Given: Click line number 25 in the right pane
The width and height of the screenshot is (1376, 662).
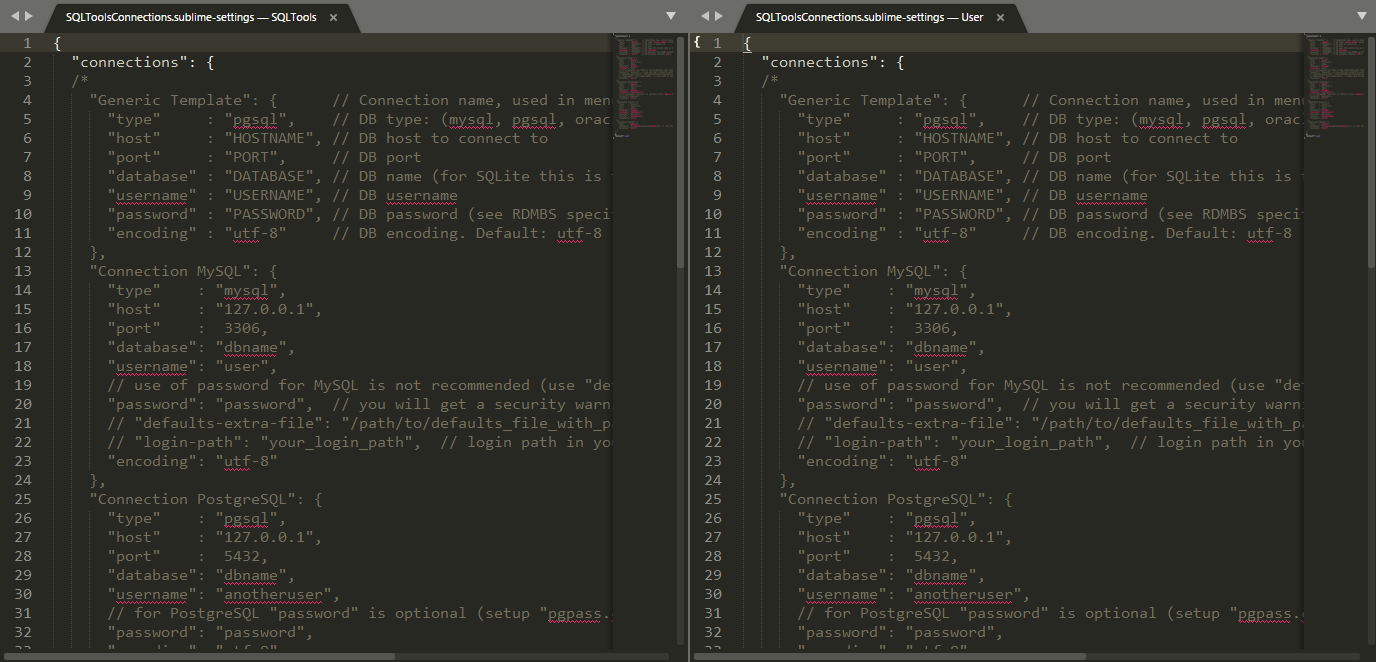Looking at the screenshot, I should 716,498.
